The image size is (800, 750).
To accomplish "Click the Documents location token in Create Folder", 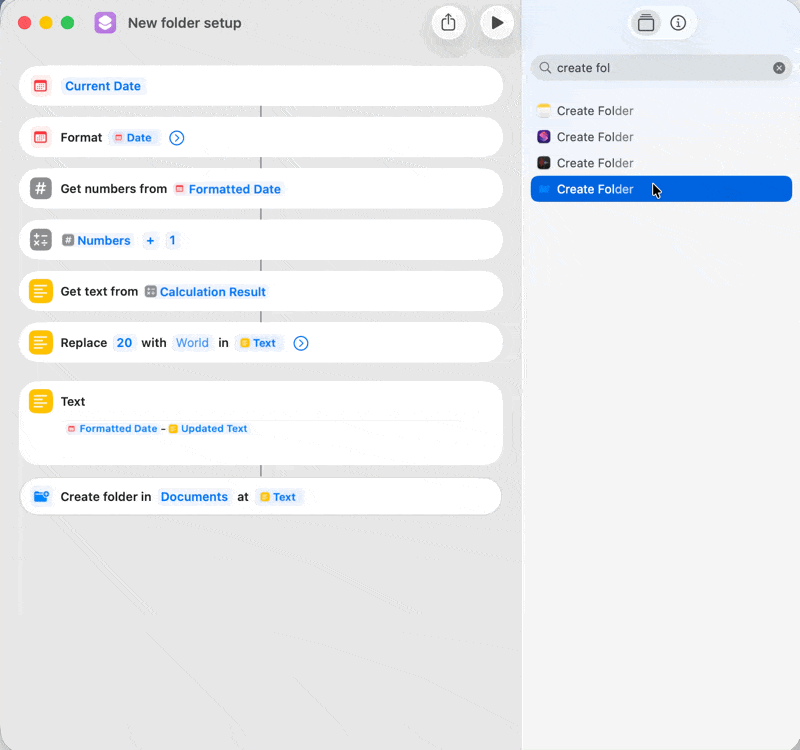I will pos(194,496).
